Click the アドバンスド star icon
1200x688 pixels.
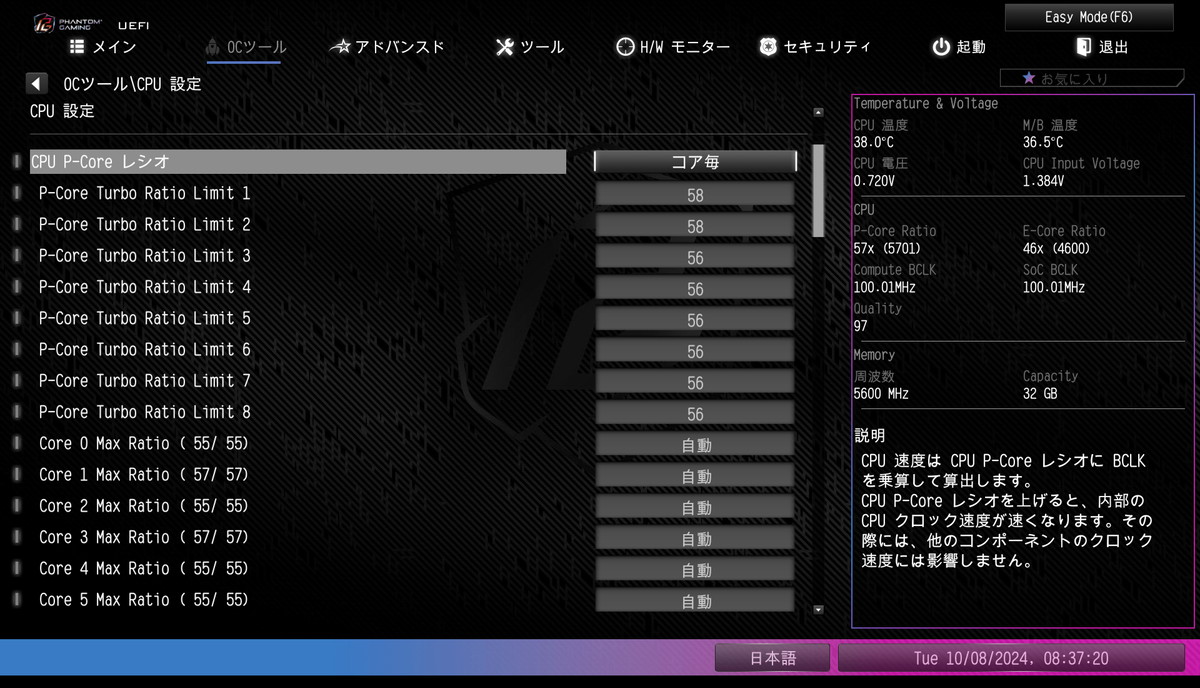(x=340, y=47)
